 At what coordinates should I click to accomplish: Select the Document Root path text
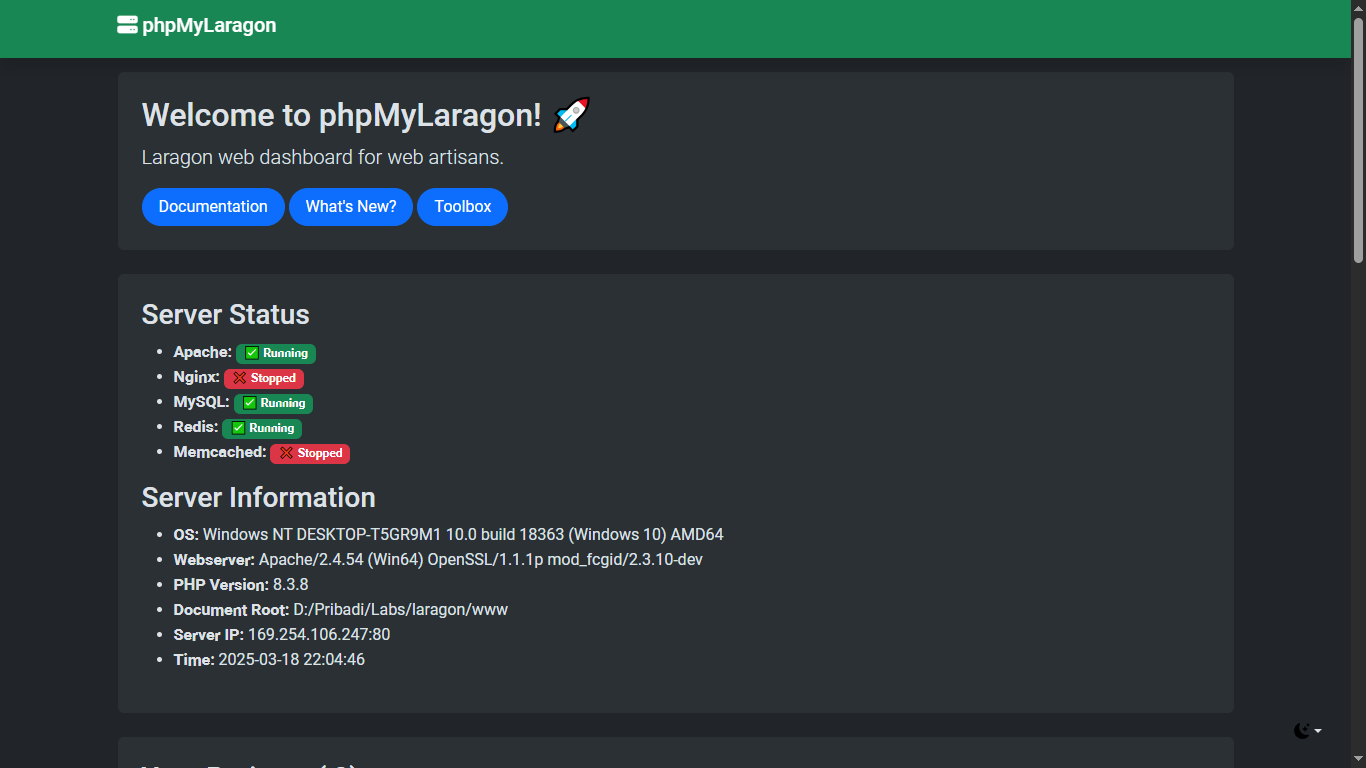(x=401, y=610)
